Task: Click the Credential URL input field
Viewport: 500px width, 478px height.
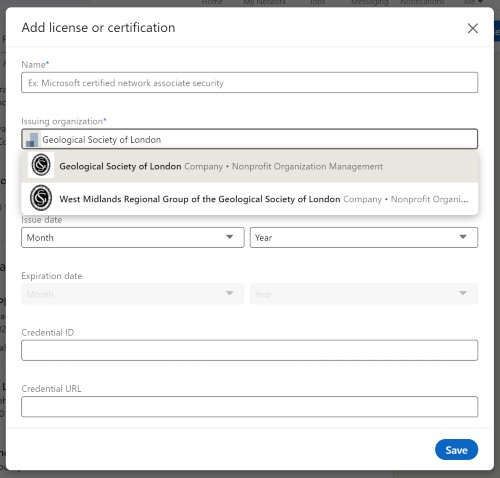Action: pyautogui.click(x=249, y=407)
